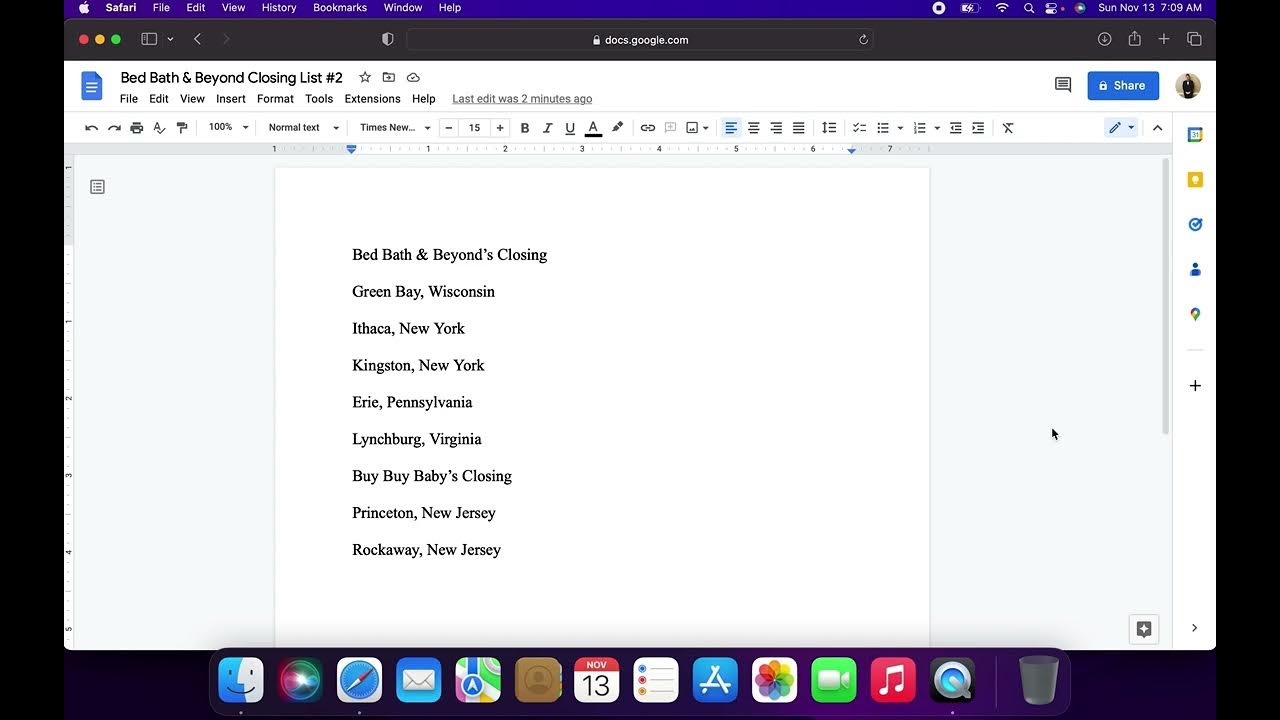Insert a link with chain icon

point(648,128)
